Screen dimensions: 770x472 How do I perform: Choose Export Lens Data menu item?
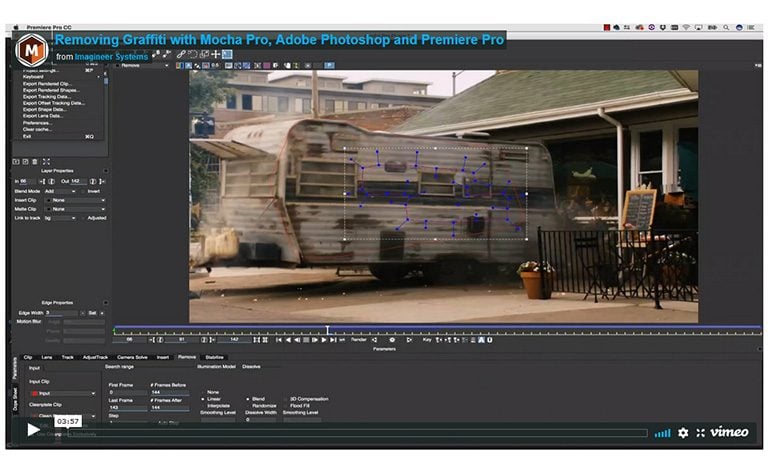tap(43, 116)
